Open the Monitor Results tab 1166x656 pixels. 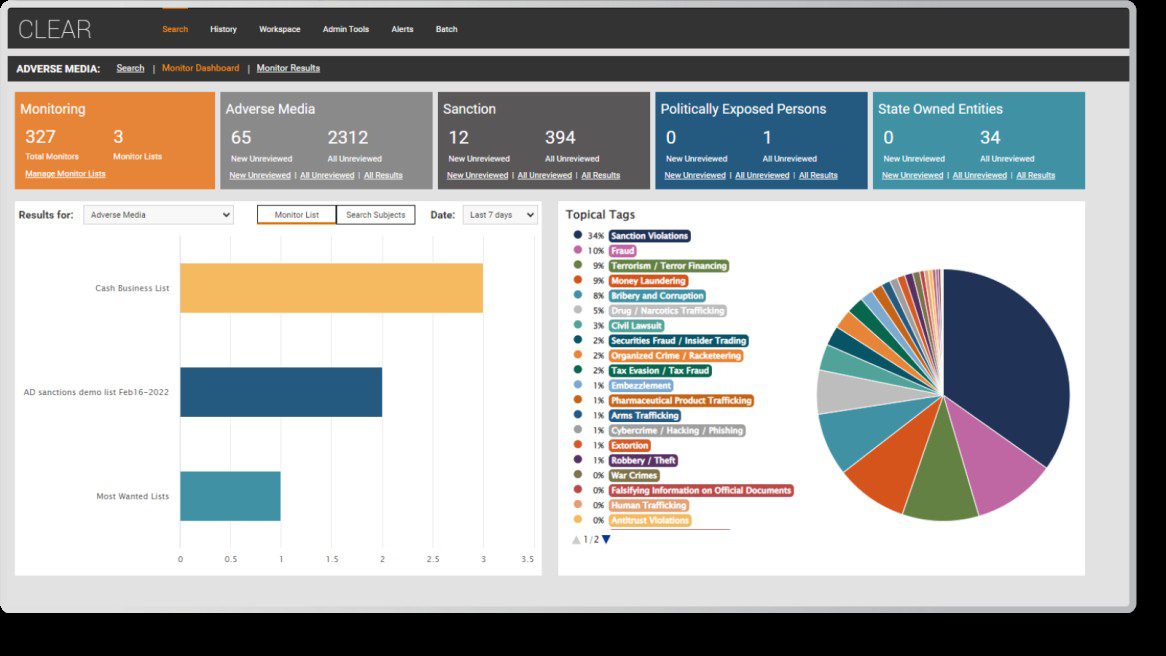click(288, 68)
